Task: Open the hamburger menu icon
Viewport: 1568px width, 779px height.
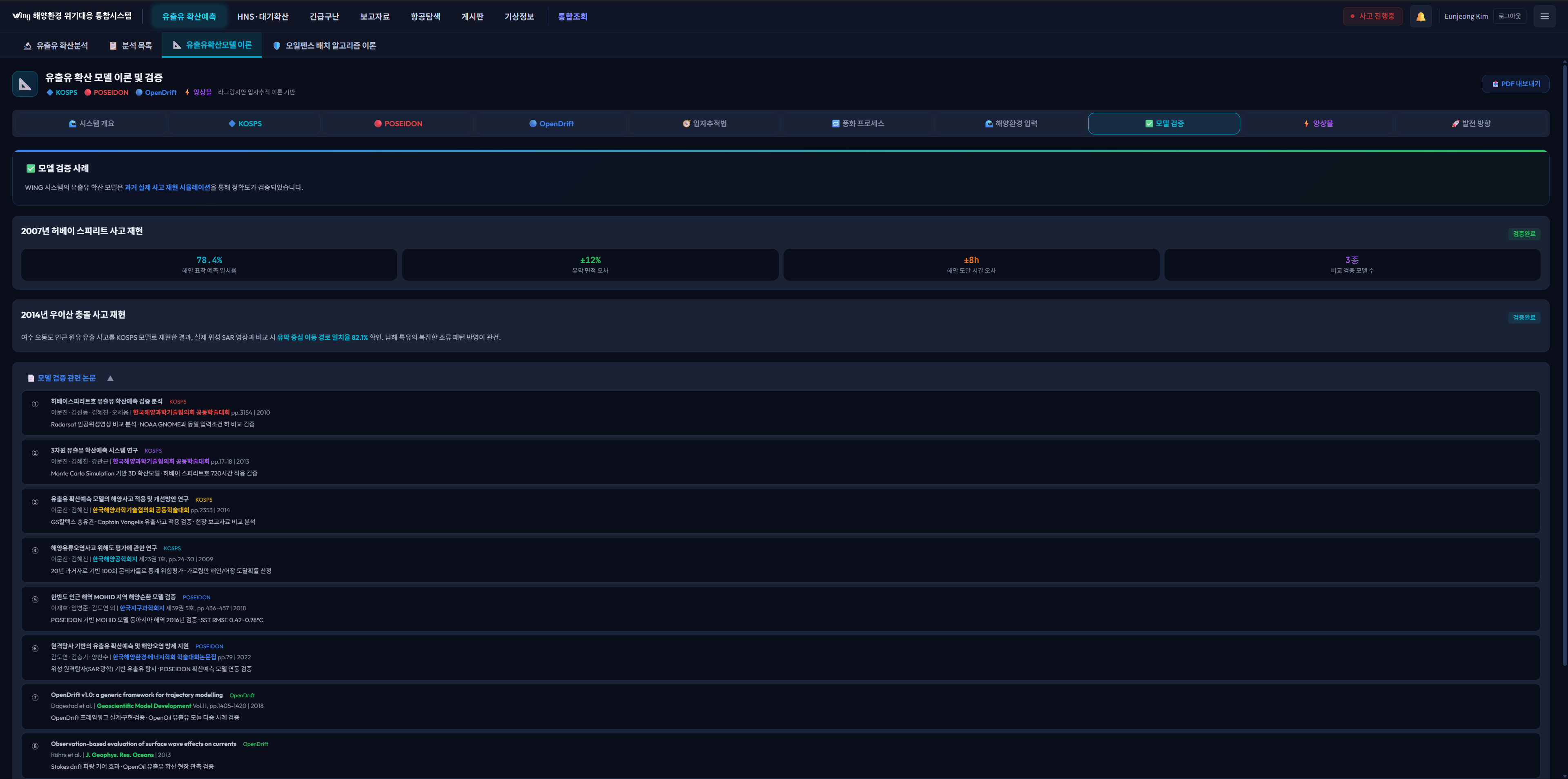Action: coord(1544,16)
